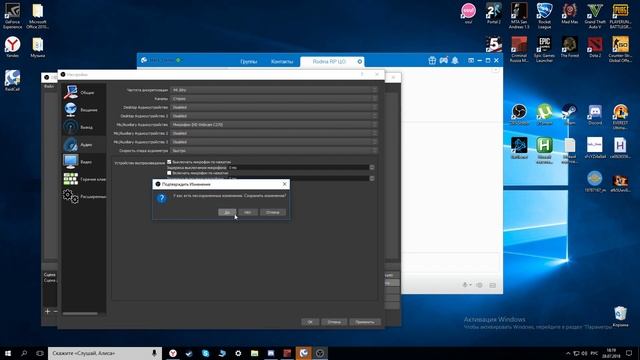The height and width of the screenshot is (360, 640).
Task: Switch to Группы tab in RaidCall window
Action: [x=249, y=61]
